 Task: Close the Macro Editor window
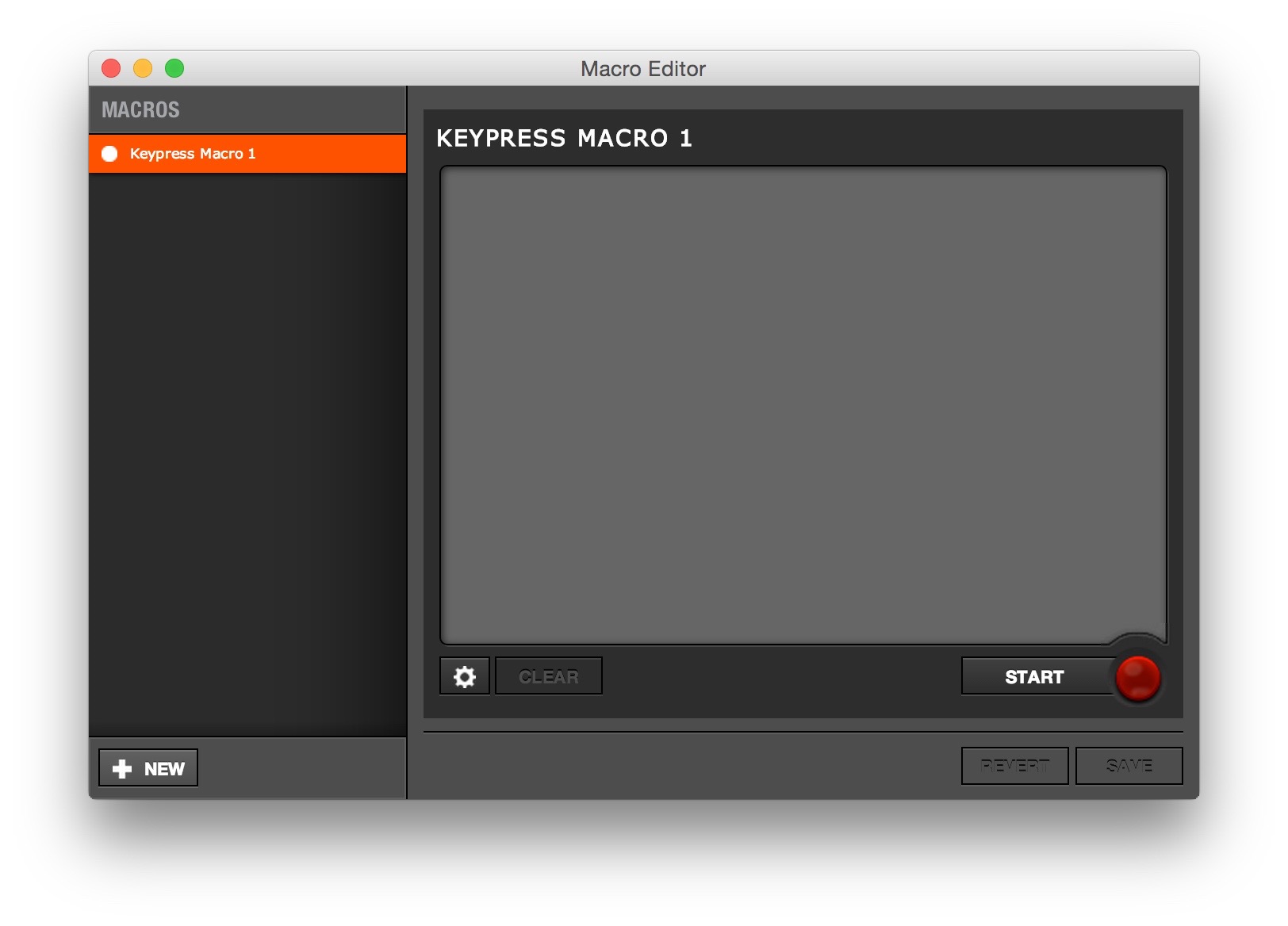click(111, 69)
